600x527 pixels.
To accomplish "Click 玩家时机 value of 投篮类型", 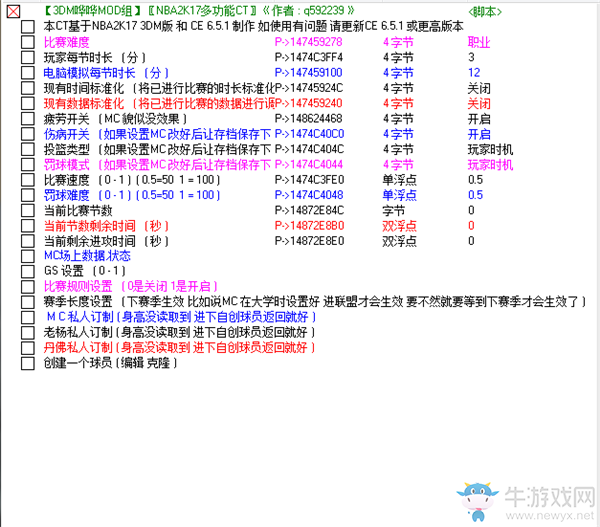I will (x=490, y=149).
